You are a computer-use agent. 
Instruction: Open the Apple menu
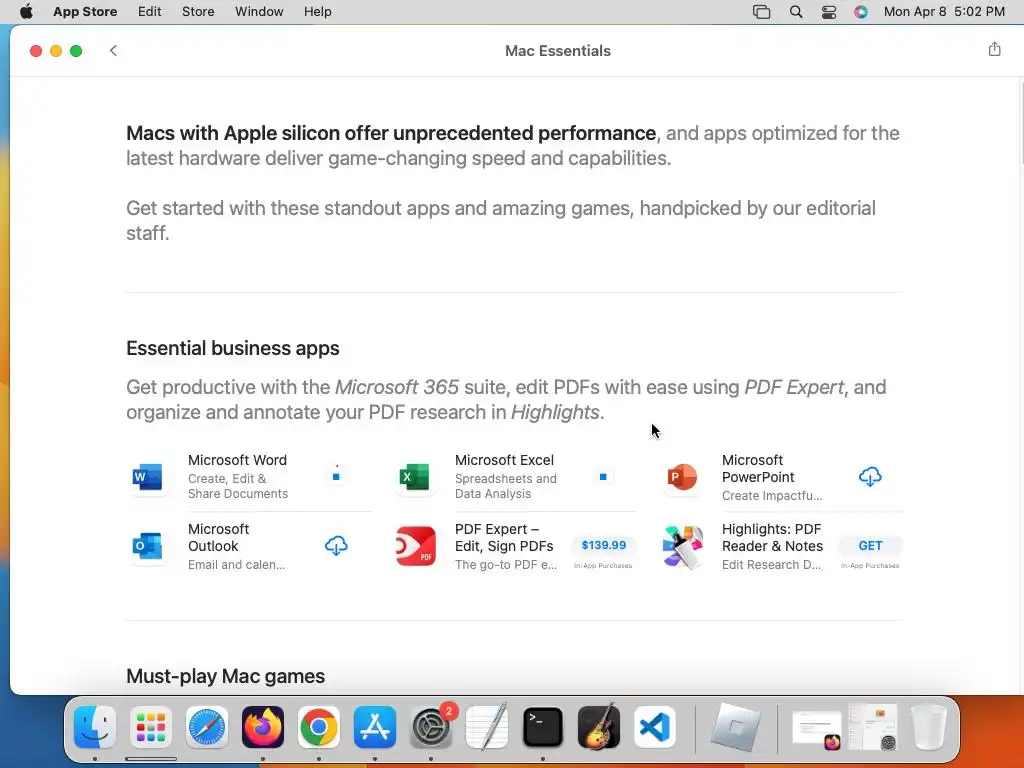26,12
